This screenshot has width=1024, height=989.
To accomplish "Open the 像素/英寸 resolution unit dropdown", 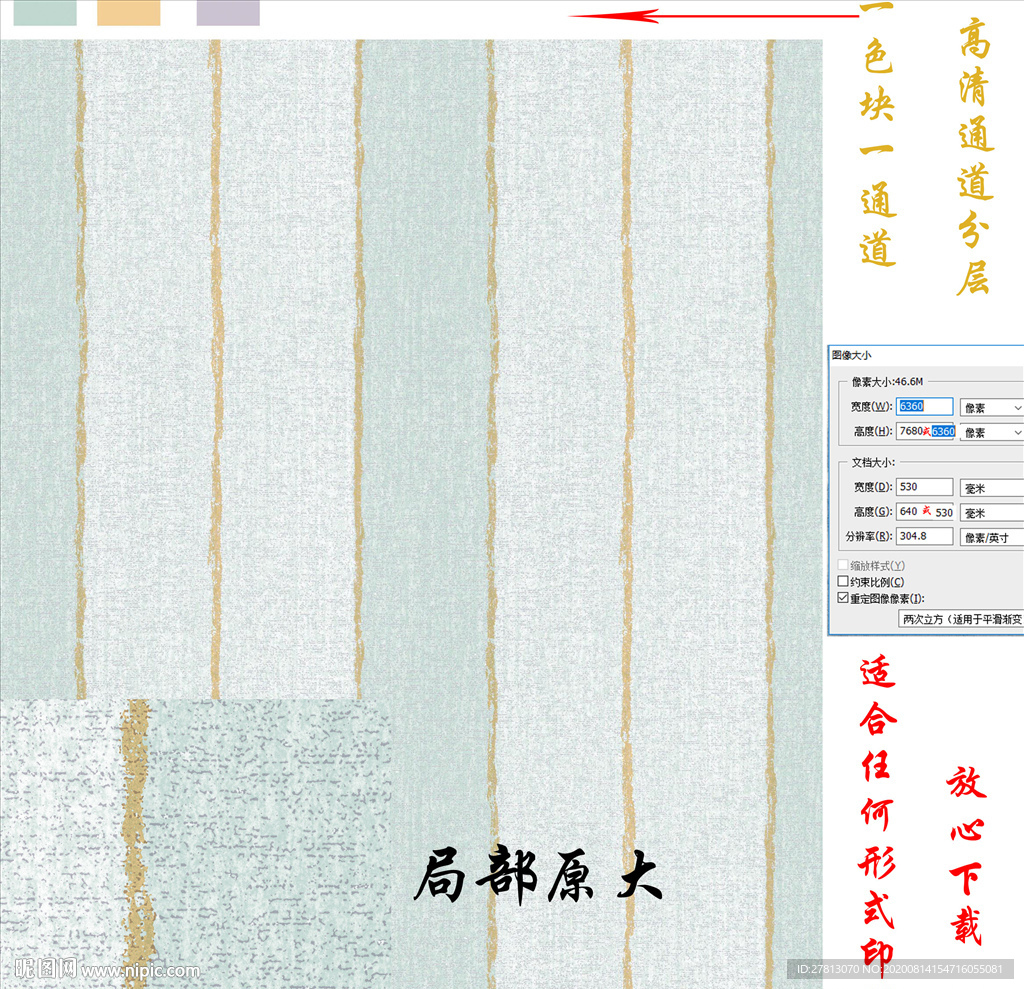I will pyautogui.click(x=991, y=538).
